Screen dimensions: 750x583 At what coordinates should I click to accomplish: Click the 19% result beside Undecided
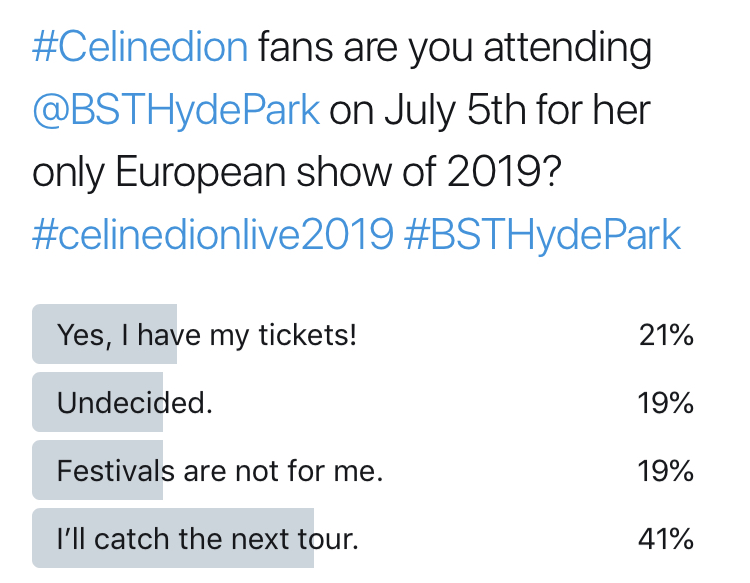click(667, 403)
